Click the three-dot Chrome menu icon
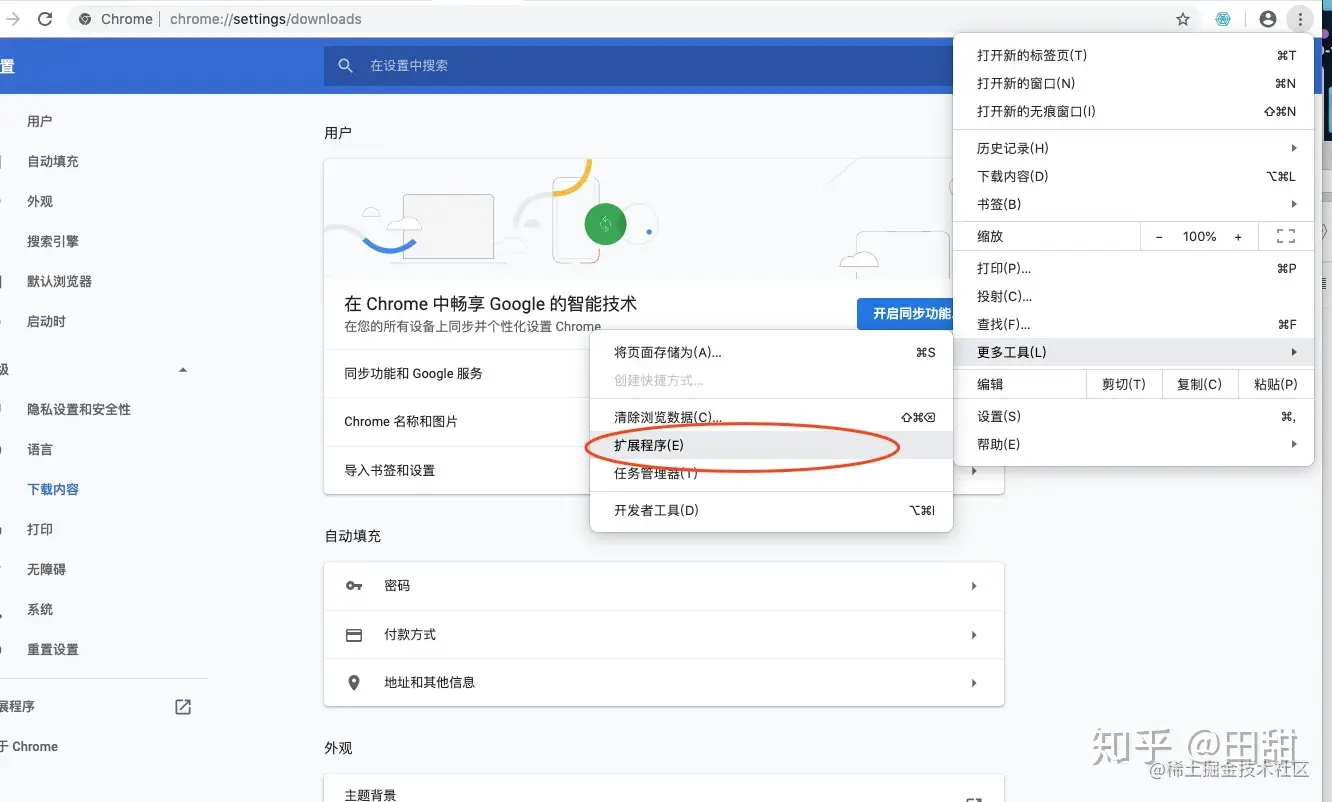Image resolution: width=1332 pixels, height=802 pixels. click(1299, 19)
